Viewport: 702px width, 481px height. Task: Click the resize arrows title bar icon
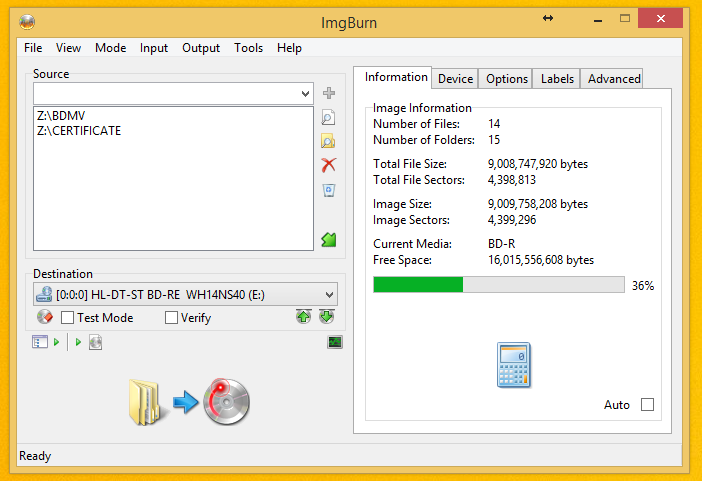[x=548, y=18]
